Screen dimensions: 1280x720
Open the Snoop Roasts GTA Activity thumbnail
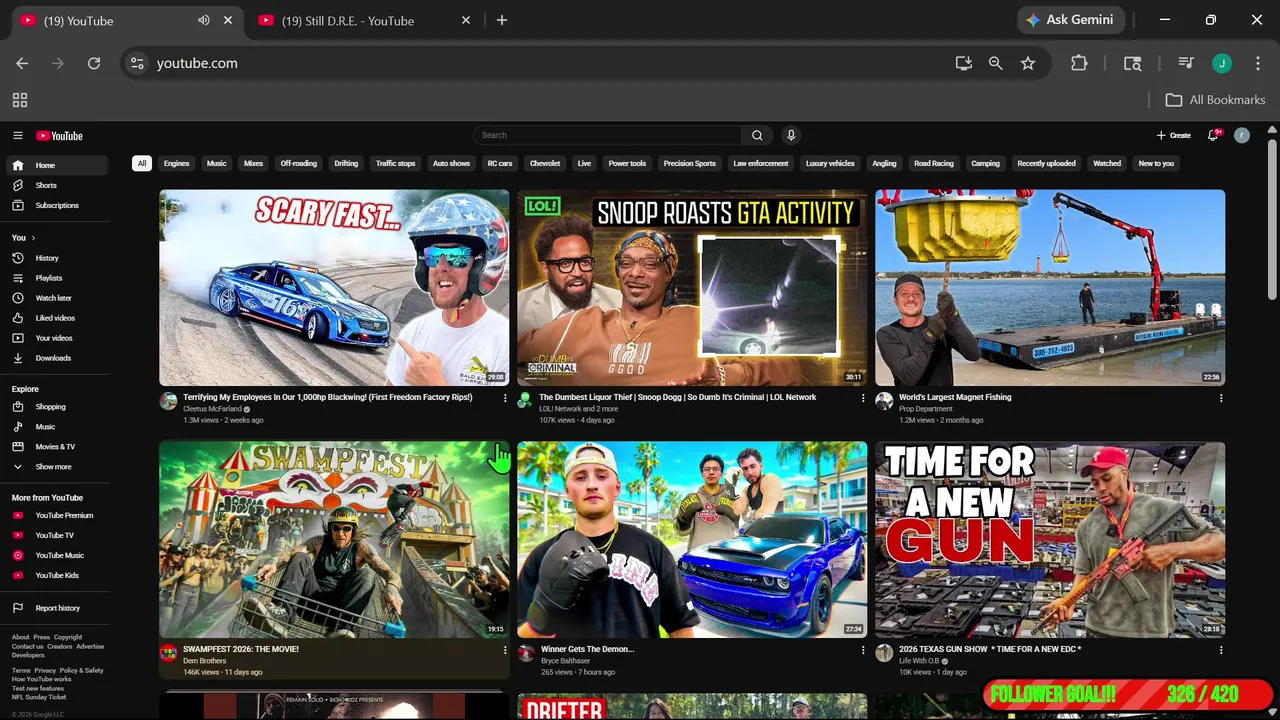pos(692,288)
